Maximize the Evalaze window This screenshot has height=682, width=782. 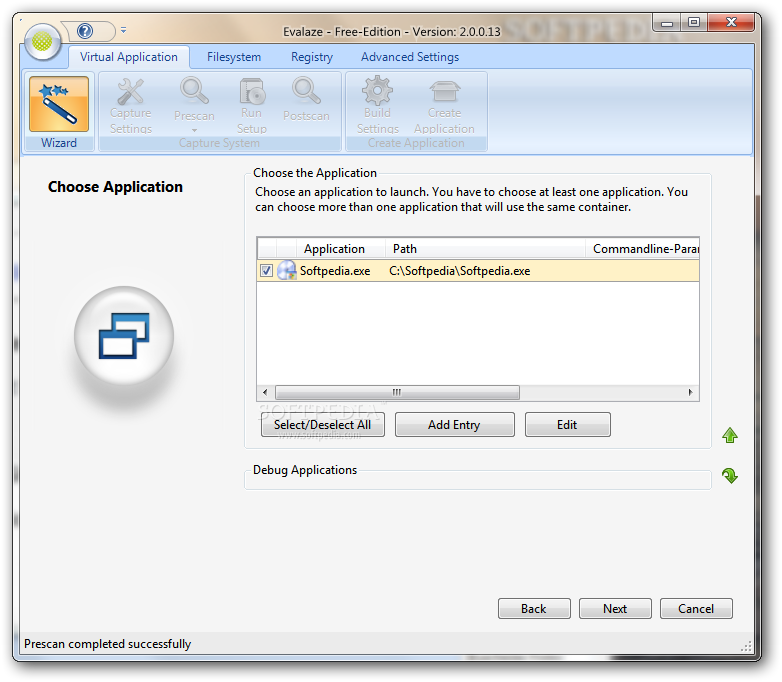pos(694,23)
